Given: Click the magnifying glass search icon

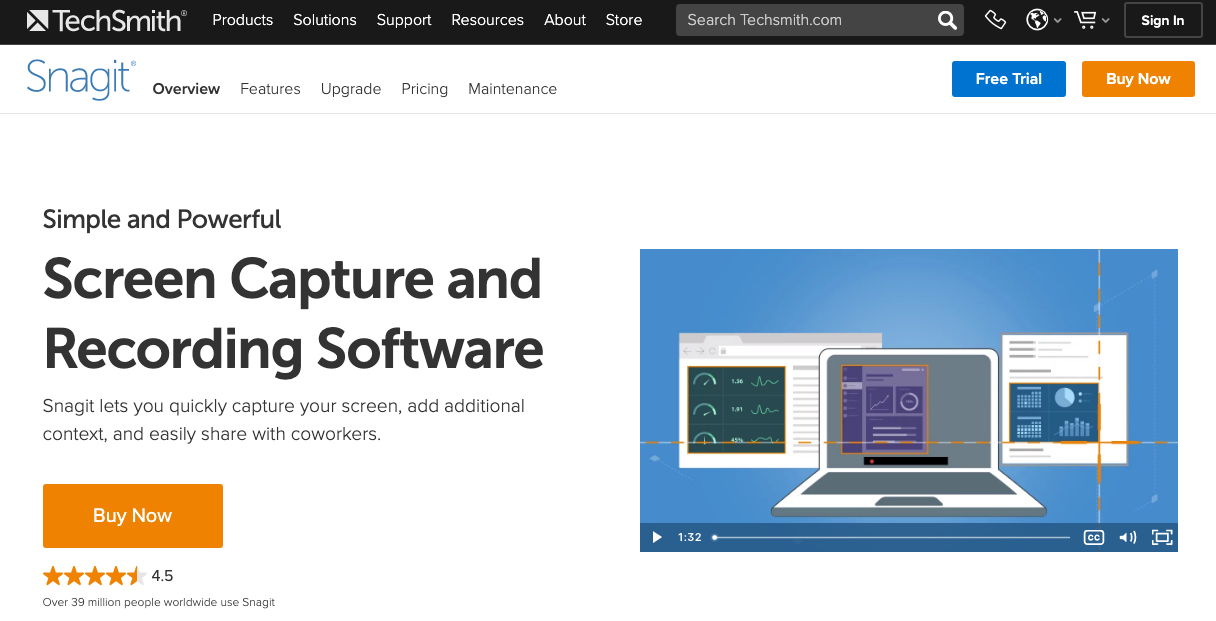Looking at the screenshot, I should click(946, 20).
